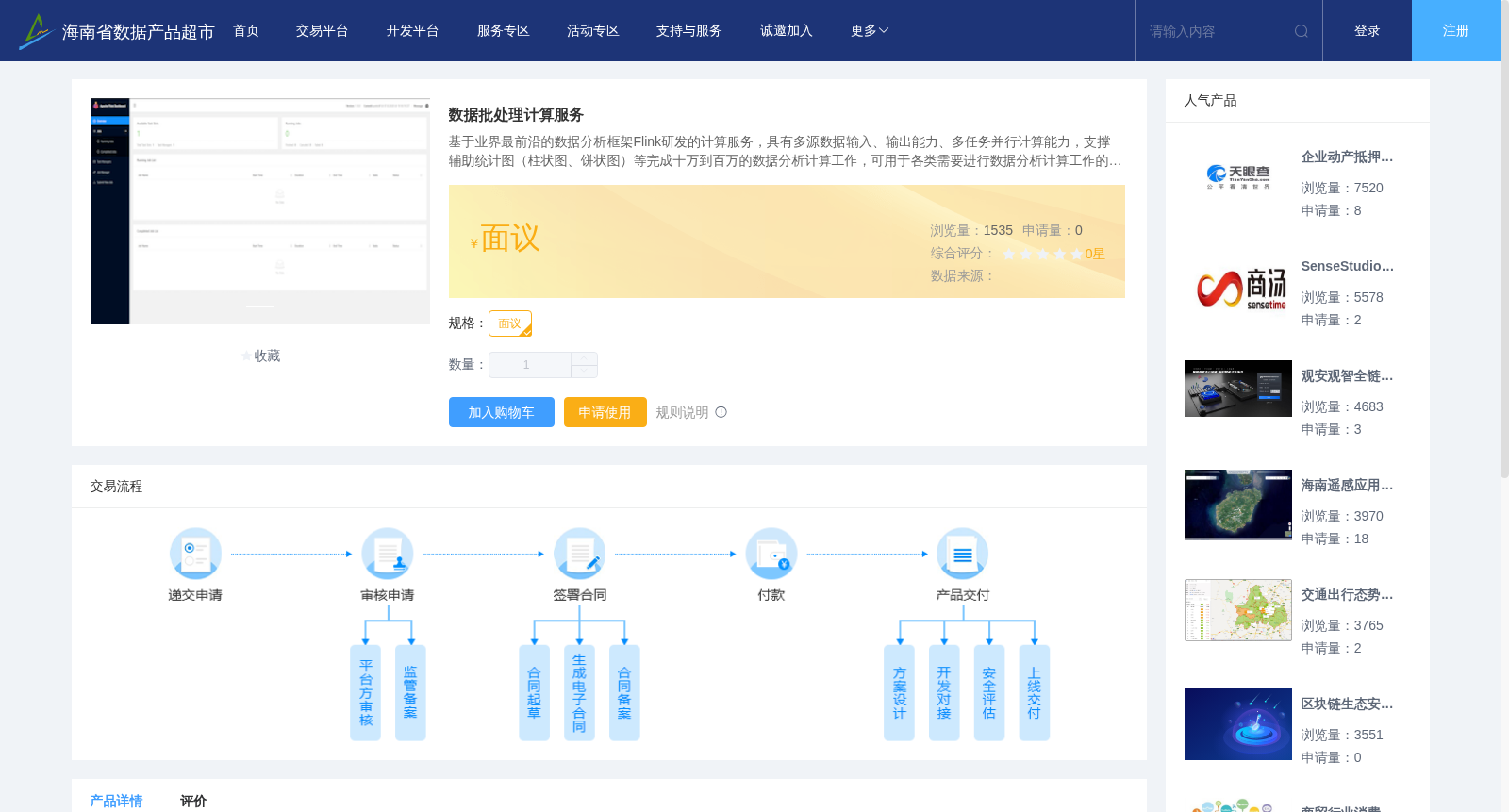Viewport: 1509px width, 812px height.
Task: Click the 安全评估 sub-step box
Action: point(989,693)
